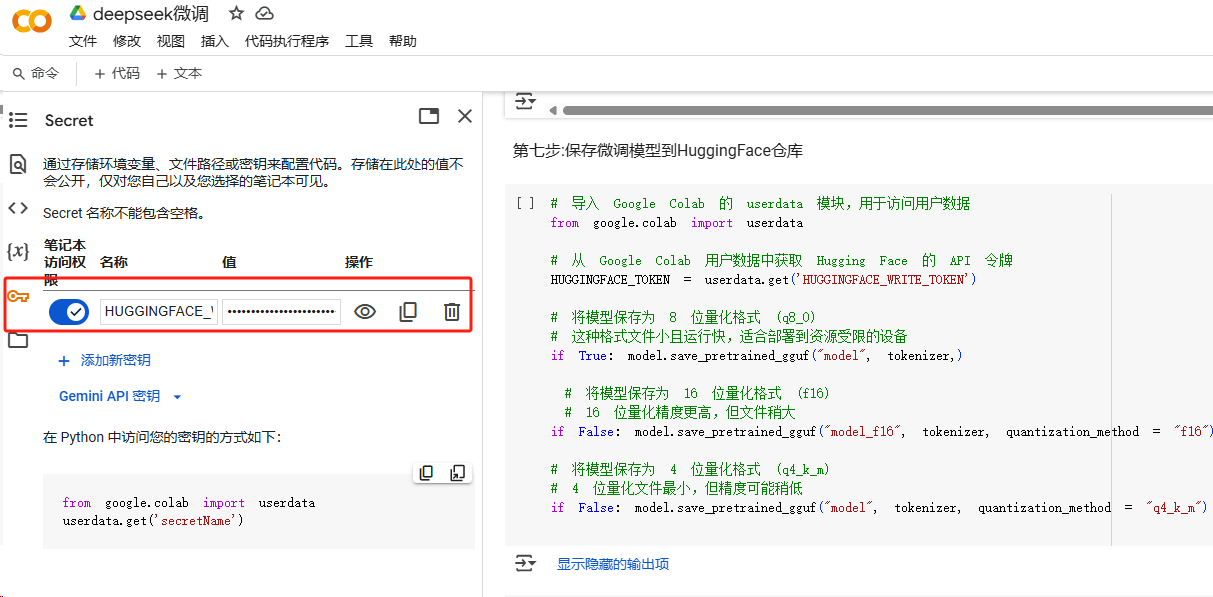1213x597 pixels.
Task: Pop out the Secret panel into a tab
Action: click(x=429, y=116)
